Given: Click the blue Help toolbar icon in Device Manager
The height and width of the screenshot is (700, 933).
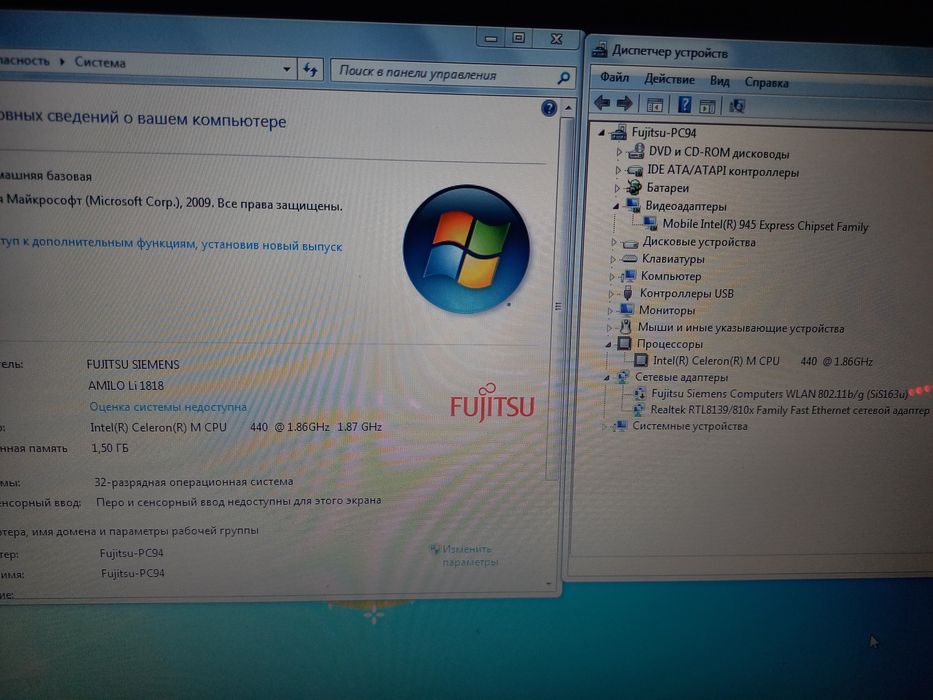Looking at the screenshot, I should (x=684, y=105).
